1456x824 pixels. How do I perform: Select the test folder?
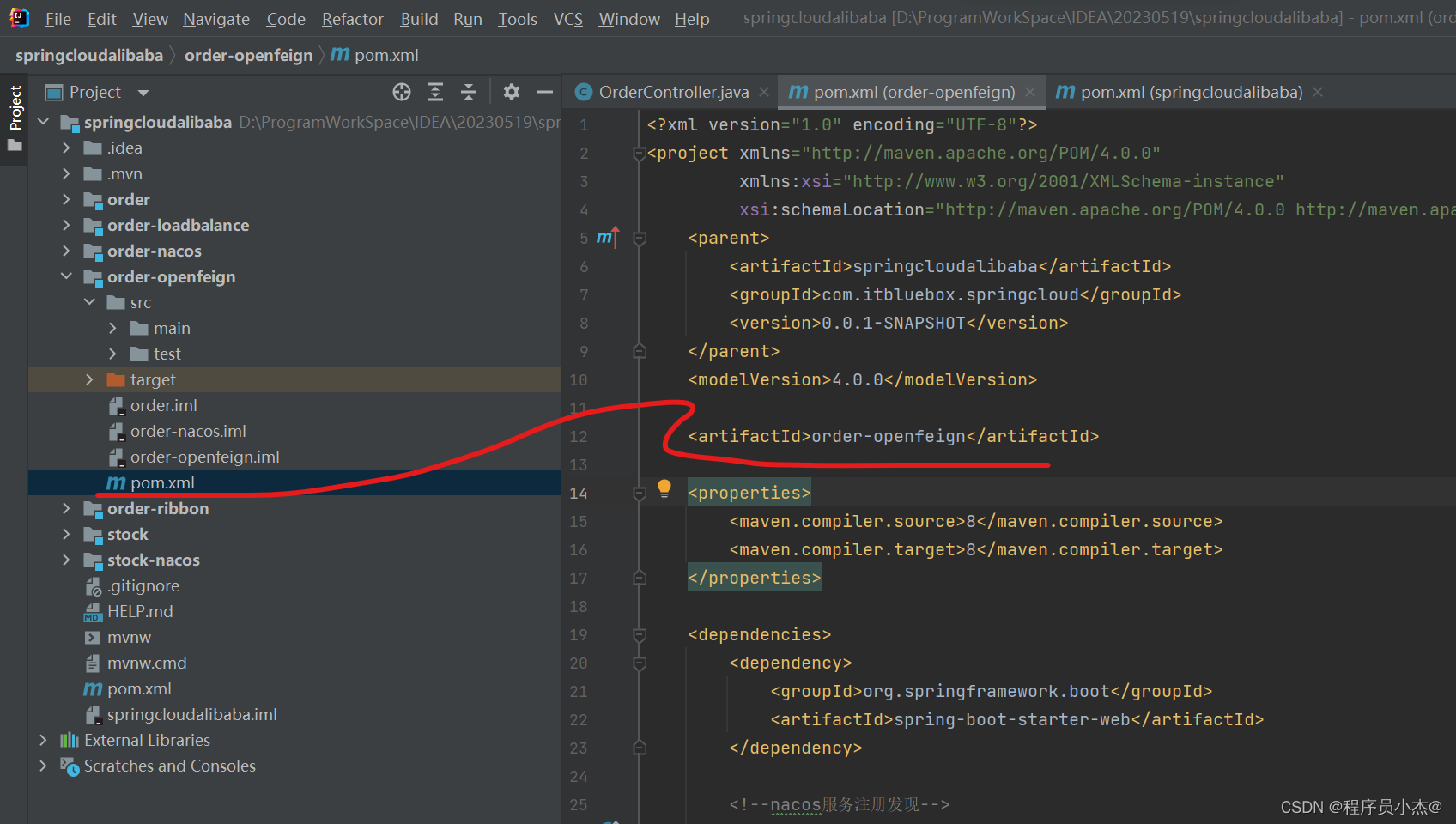(167, 354)
